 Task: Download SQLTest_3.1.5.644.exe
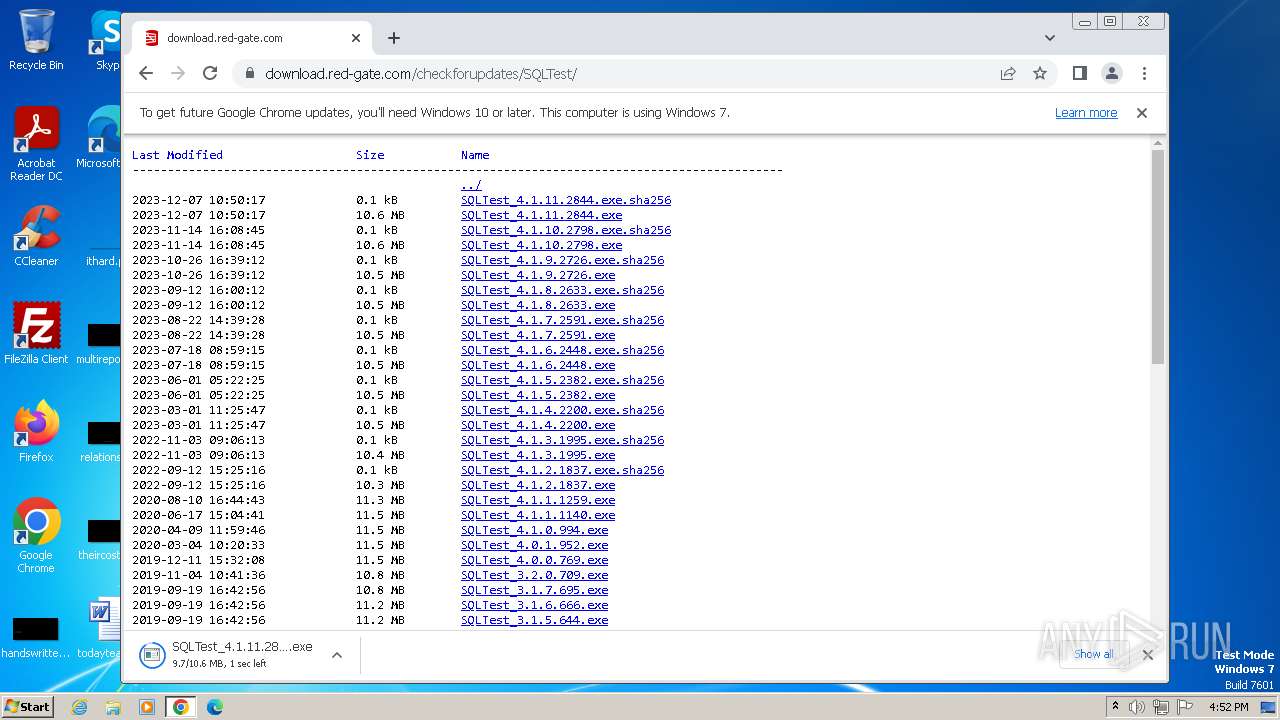pyautogui.click(x=534, y=620)
